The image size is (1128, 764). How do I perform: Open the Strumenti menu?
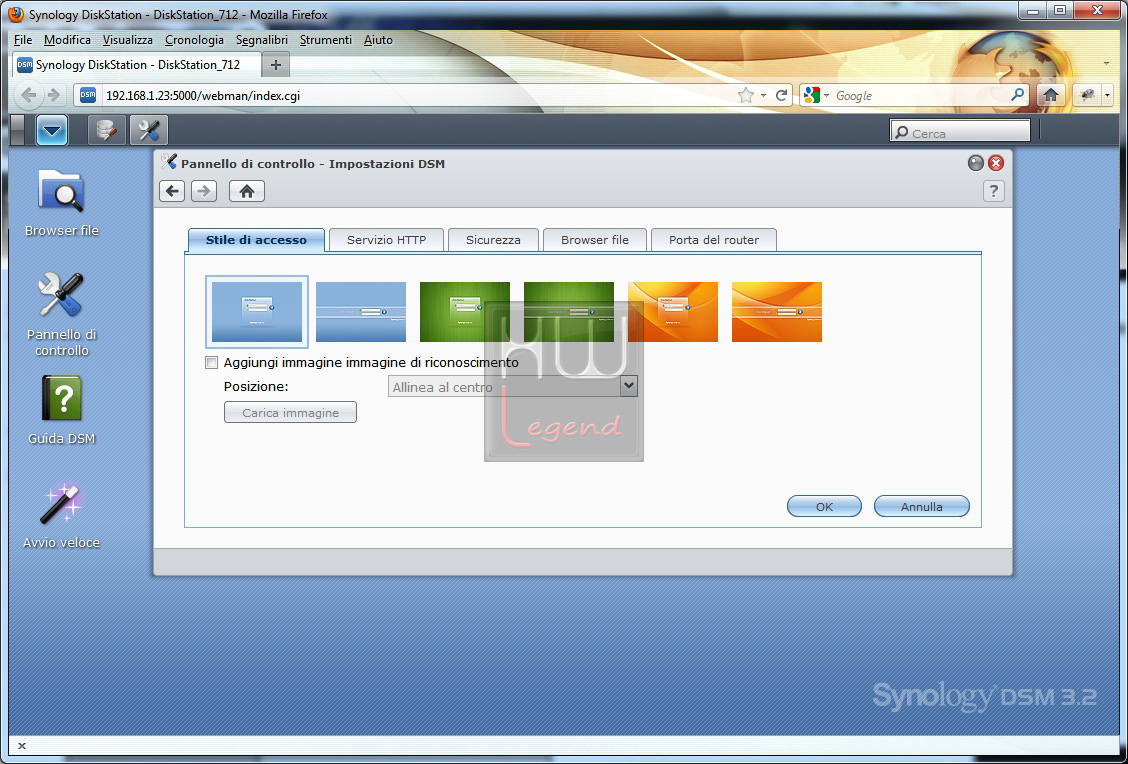[x=326, y=40]
